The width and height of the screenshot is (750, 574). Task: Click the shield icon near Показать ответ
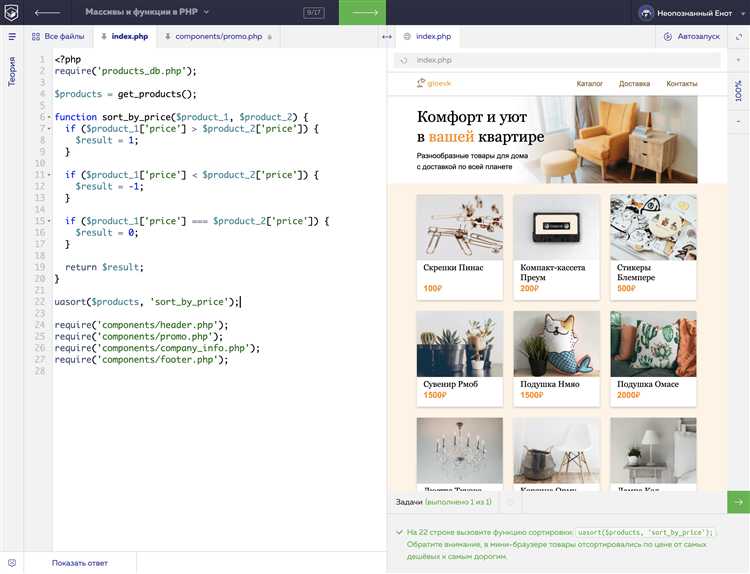point(12,563)
